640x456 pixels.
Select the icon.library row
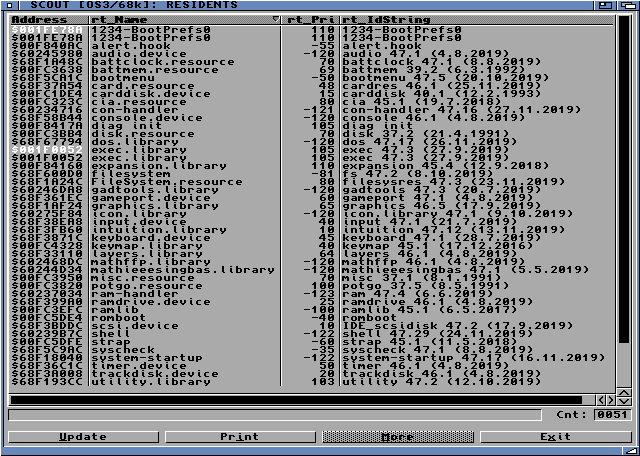pos(311,214)
